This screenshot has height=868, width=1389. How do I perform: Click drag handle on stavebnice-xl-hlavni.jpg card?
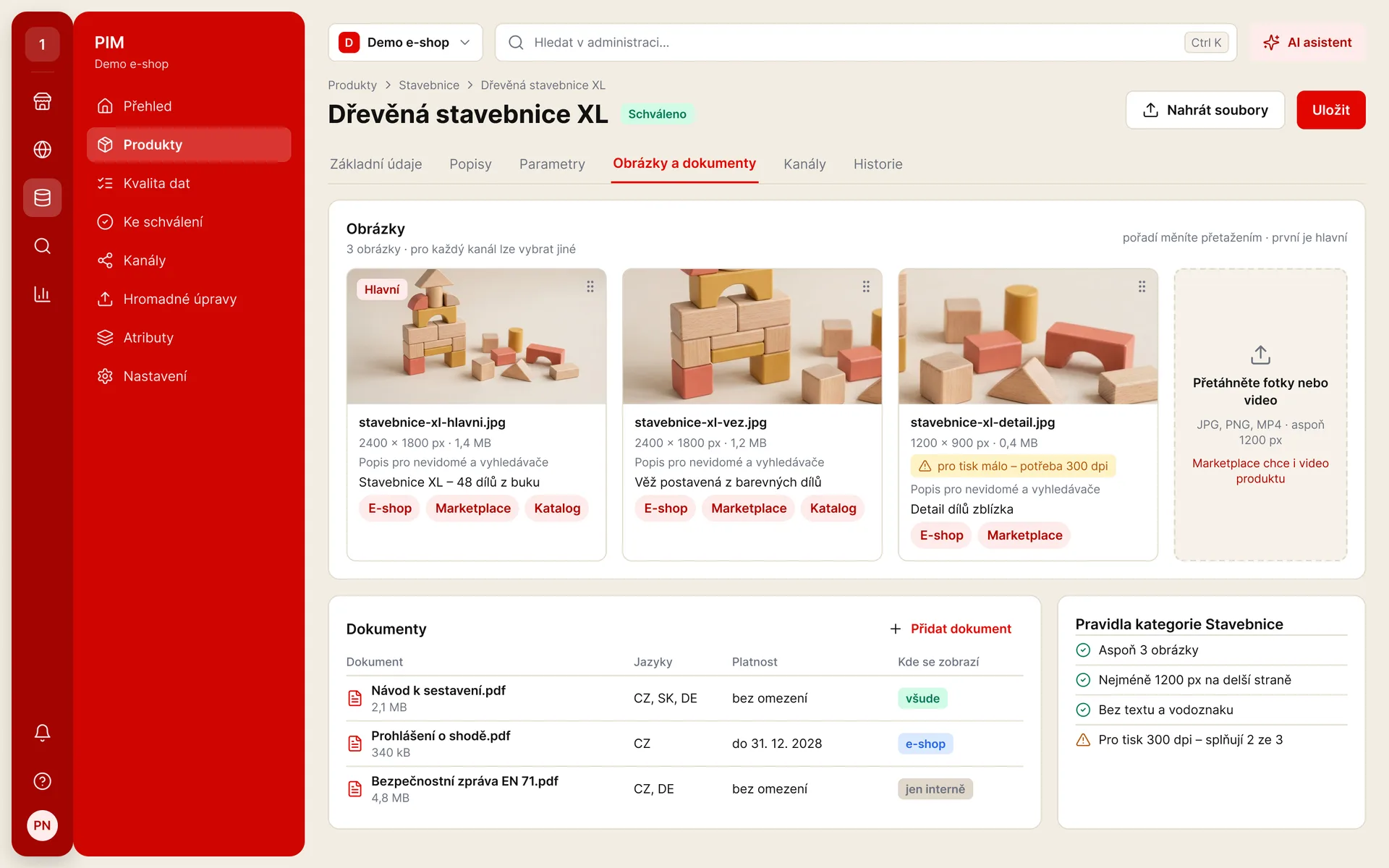590,286
